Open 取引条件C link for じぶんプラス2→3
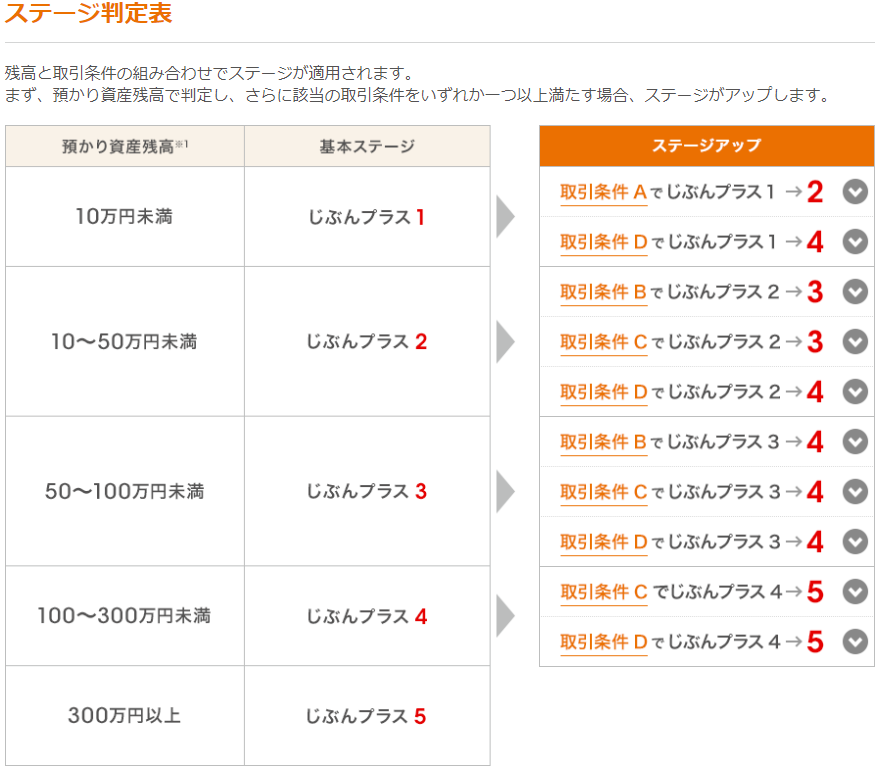This screenshot has height=769, width=882. [x=604, y=343]
